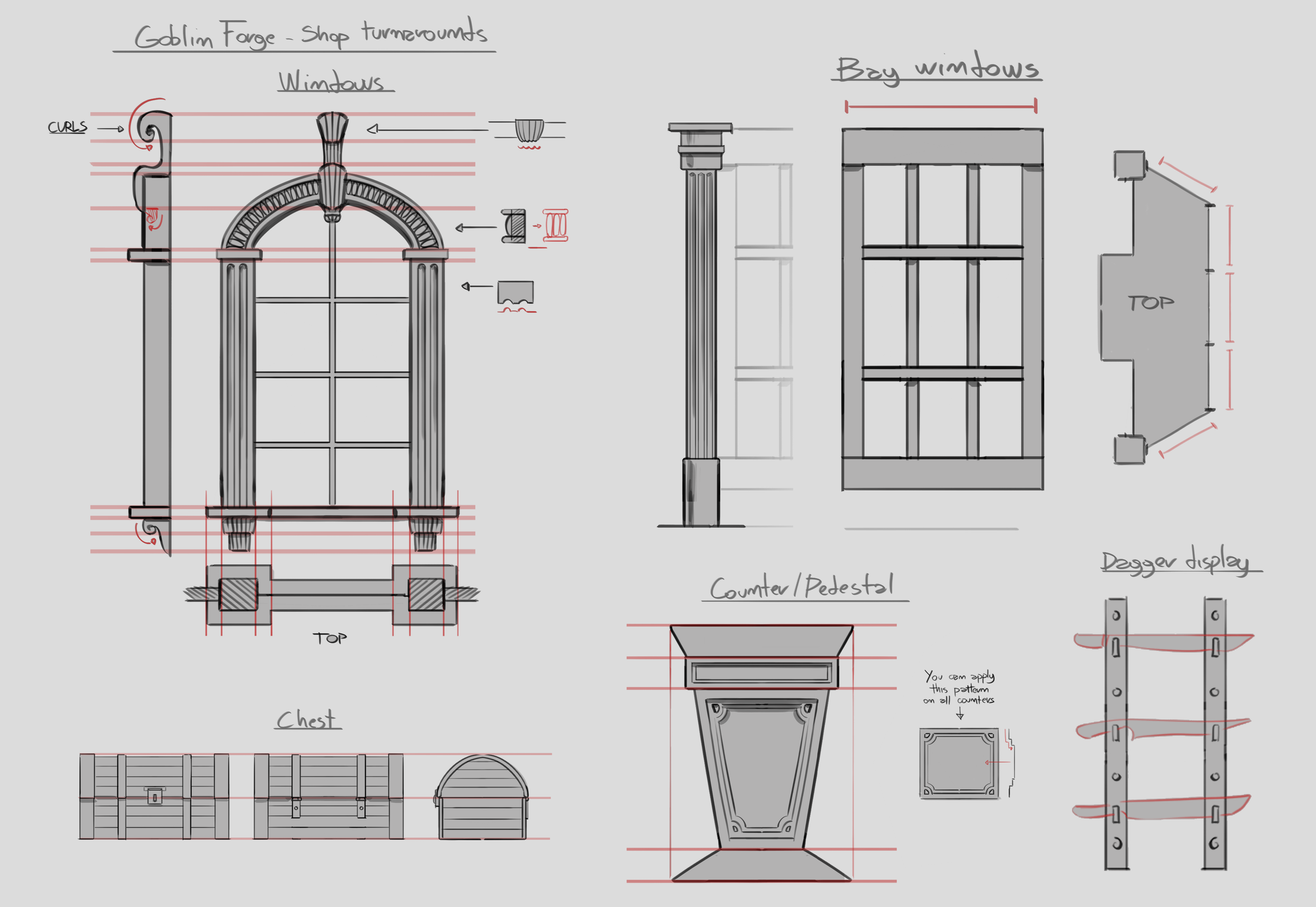Click the lock on the chest front
The width and height of the screenshot is (1316, 907).
click(x=155, y=795)
